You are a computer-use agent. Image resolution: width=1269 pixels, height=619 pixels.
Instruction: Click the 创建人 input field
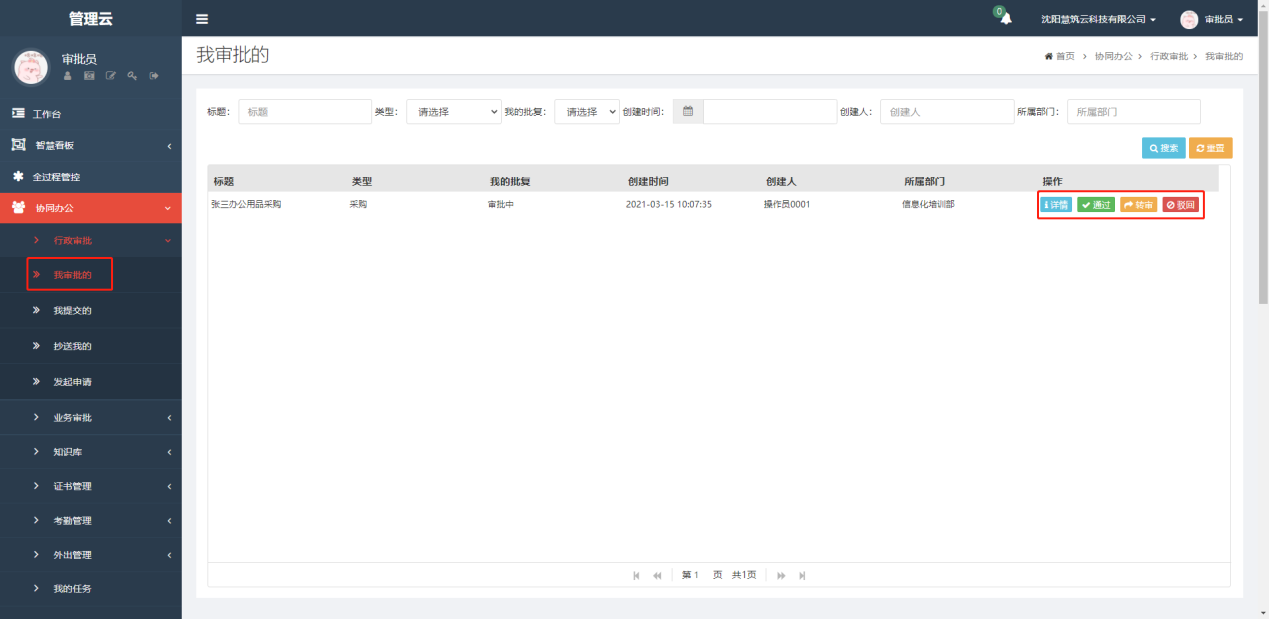click(x=947, y=112)
